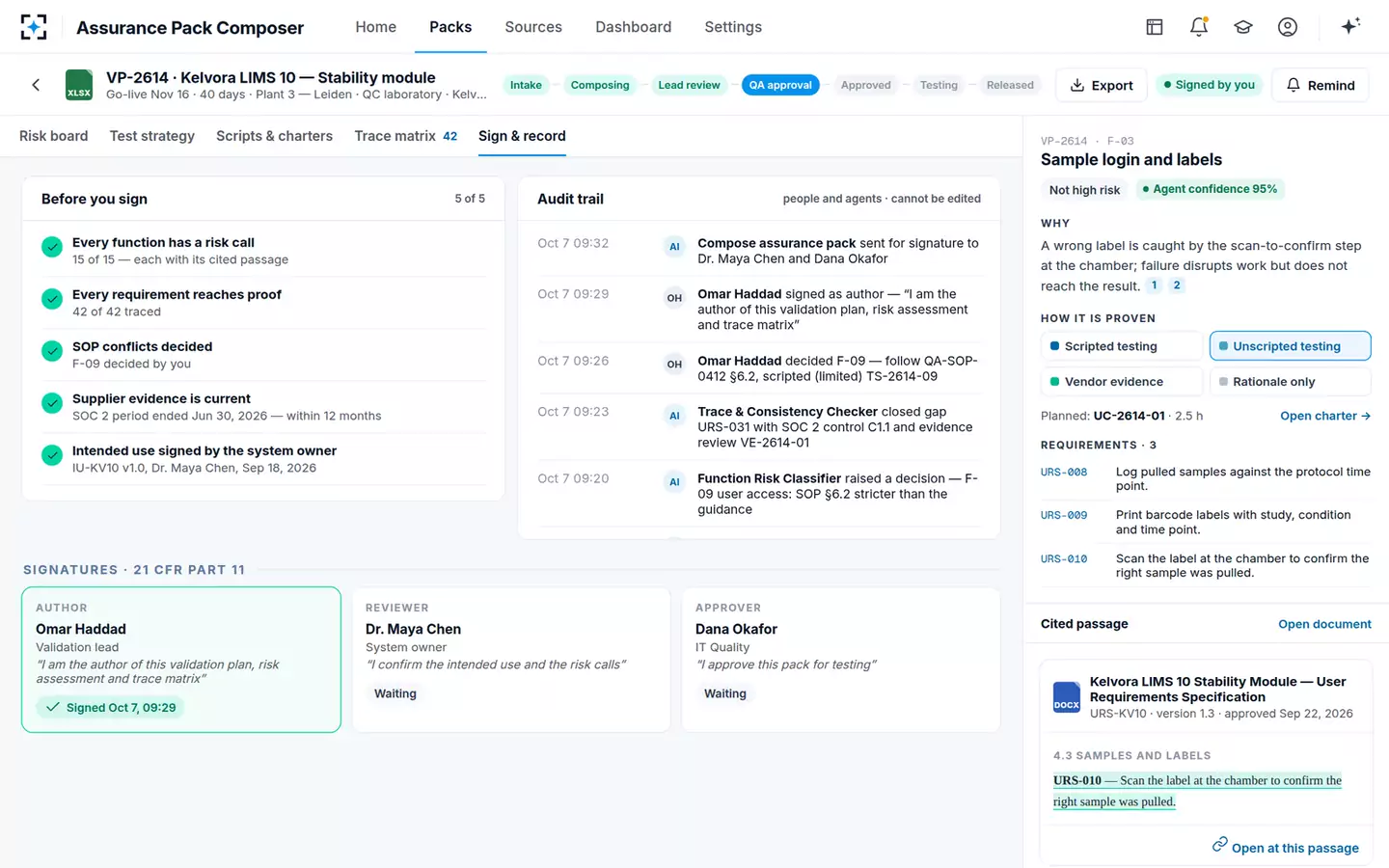Open requirement URS-008 link
1389x868 pixels.
pyautogui.click(x=1064, y=473)
